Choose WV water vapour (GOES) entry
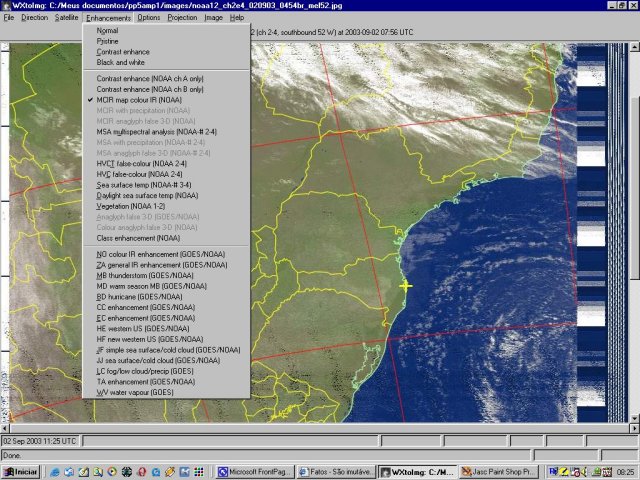The width and height of the screenshot is (640, 480). tap(135, 392)
